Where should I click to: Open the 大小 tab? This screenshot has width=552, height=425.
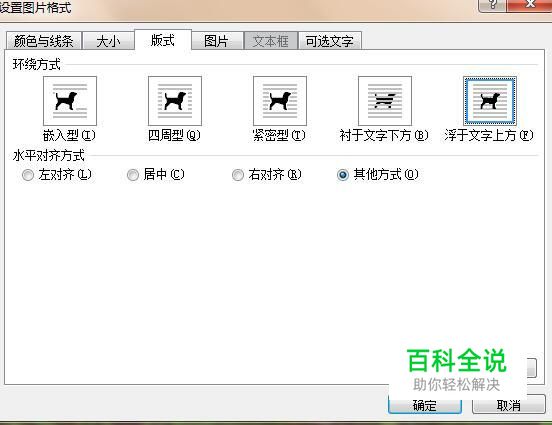coord(108,41)
